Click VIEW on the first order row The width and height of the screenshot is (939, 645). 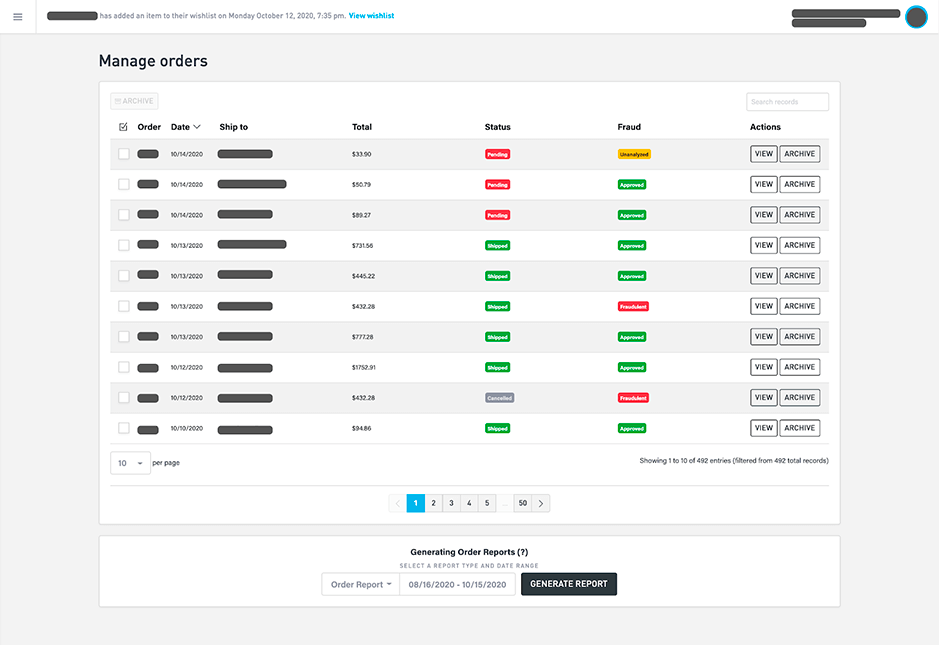pos(763,153)
